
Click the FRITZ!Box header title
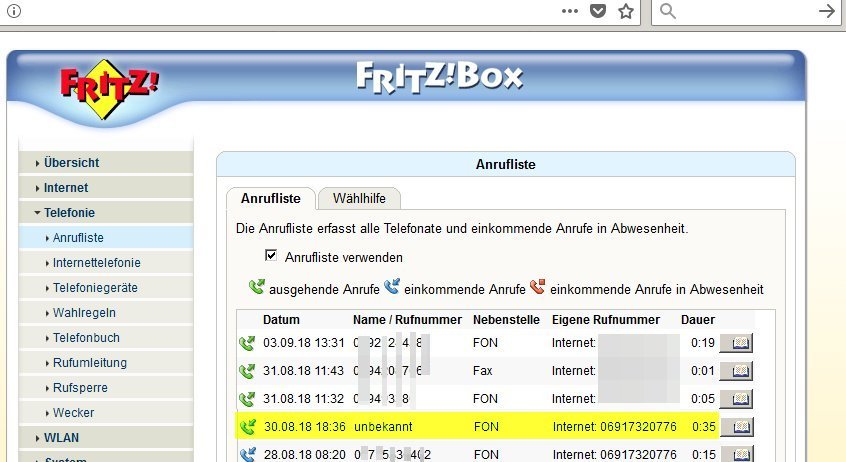pyautogui.click(x=440, y=78)
